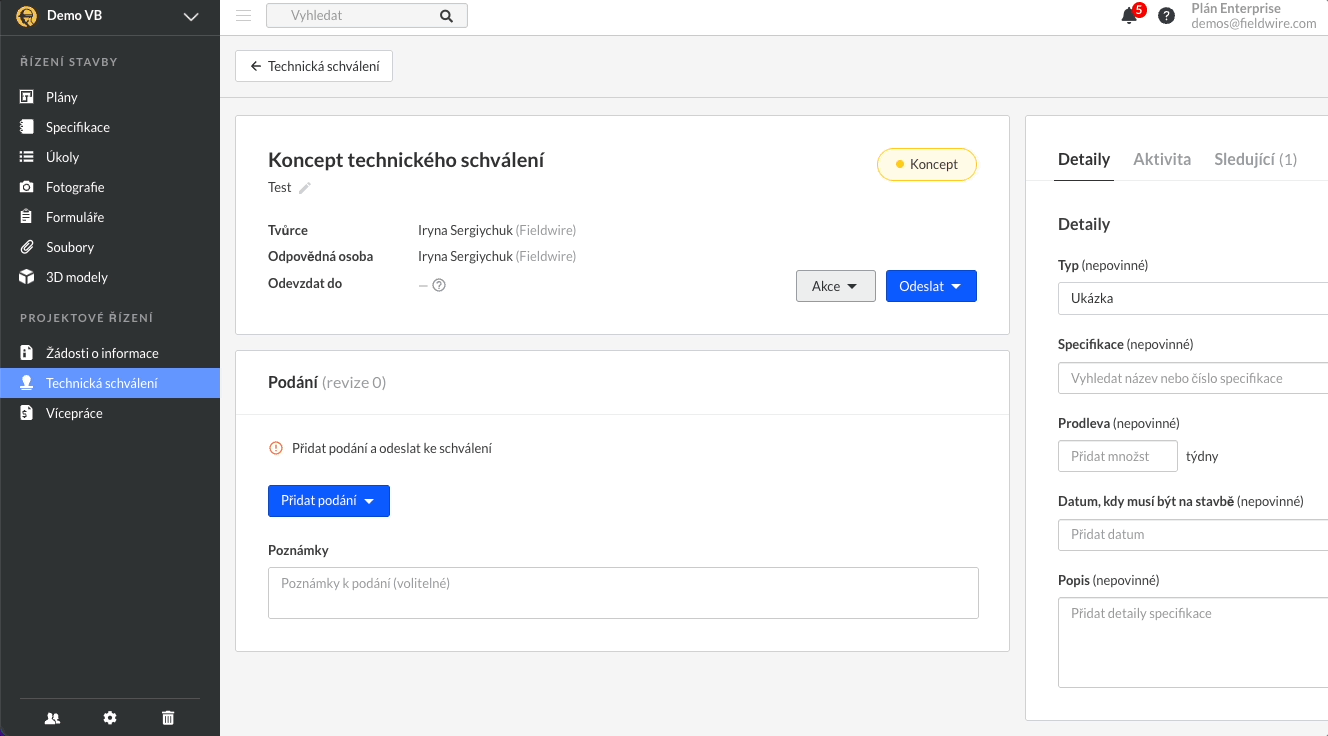Open Plán Enterprise account menu
The width and height of the screenshot is (1328, 736).
coord(1254,16)
